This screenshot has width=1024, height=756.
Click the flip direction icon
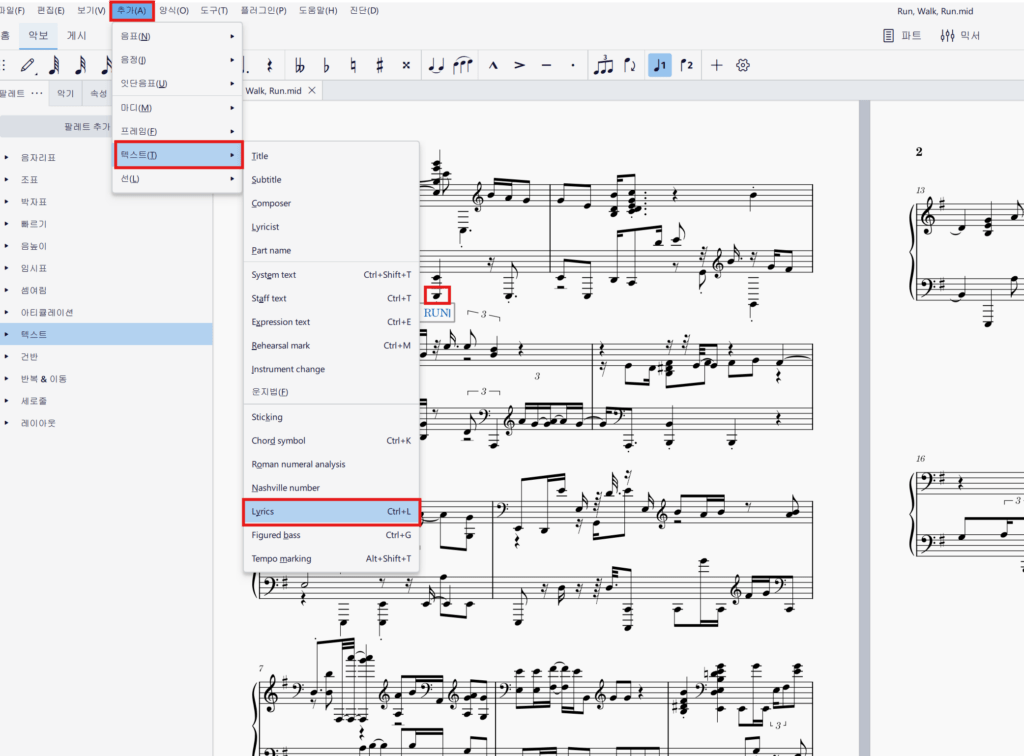[x=630, y=65]
